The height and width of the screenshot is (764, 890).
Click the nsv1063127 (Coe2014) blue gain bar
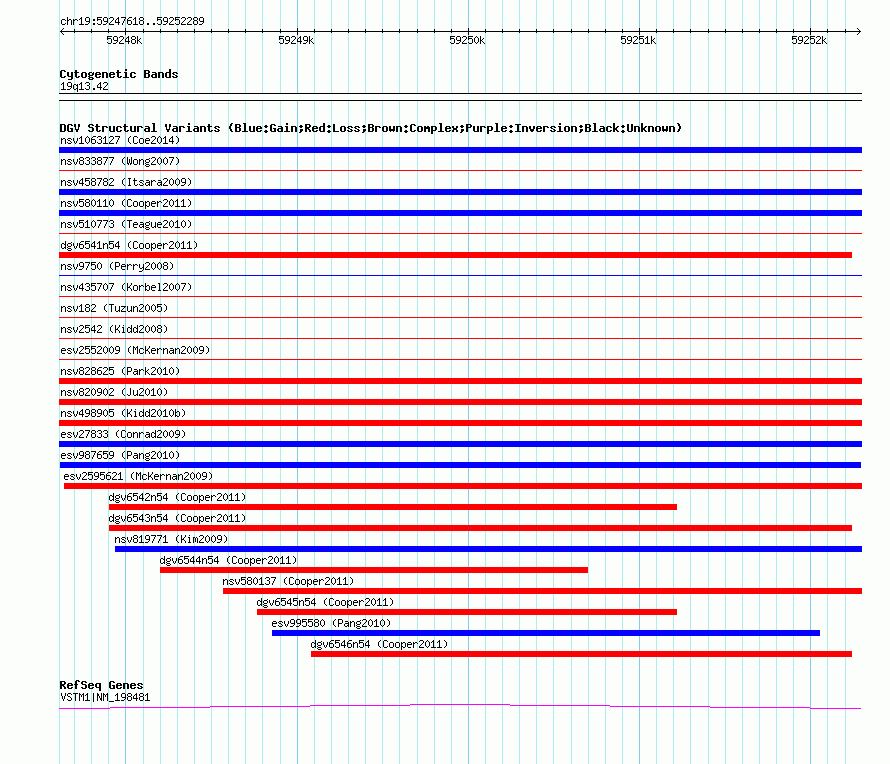pos(460,150)
